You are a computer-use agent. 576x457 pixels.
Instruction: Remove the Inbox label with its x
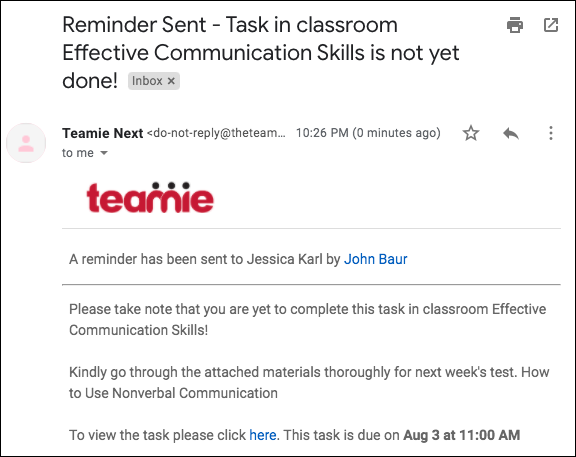pyautogui.click(x=171, y=81)
